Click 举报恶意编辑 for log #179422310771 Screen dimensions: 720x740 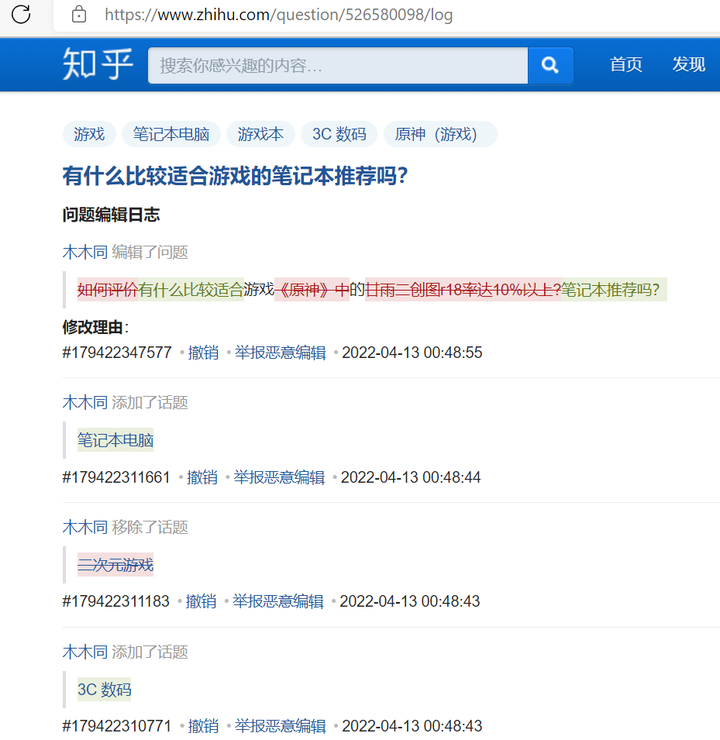pyautogui.click(x=280, y=726)
